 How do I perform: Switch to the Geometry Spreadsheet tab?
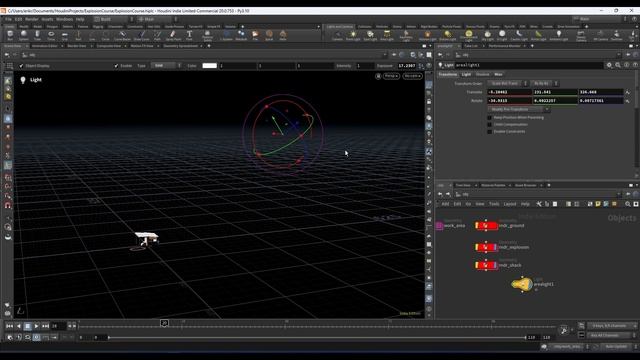pos(180,46)
